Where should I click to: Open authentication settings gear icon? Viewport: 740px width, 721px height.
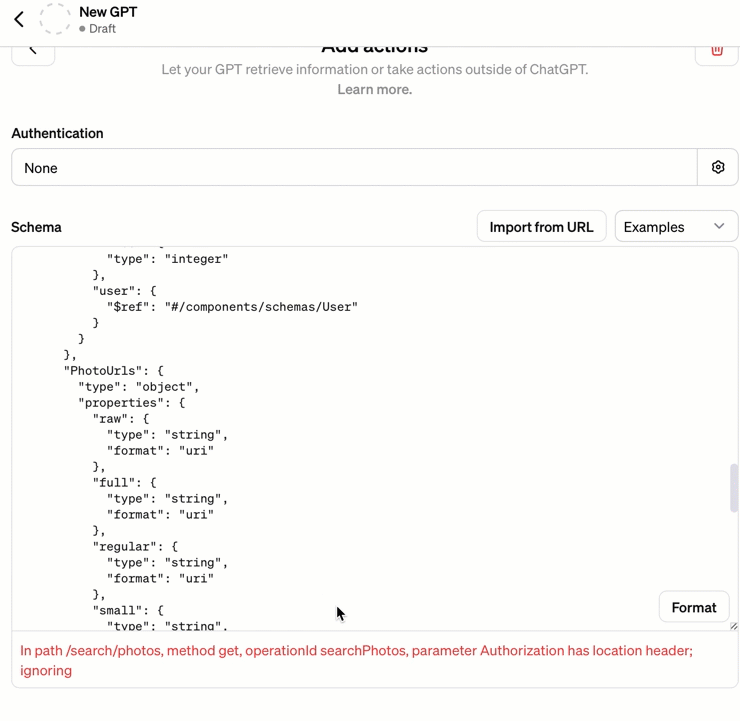(x=718, y=168)
